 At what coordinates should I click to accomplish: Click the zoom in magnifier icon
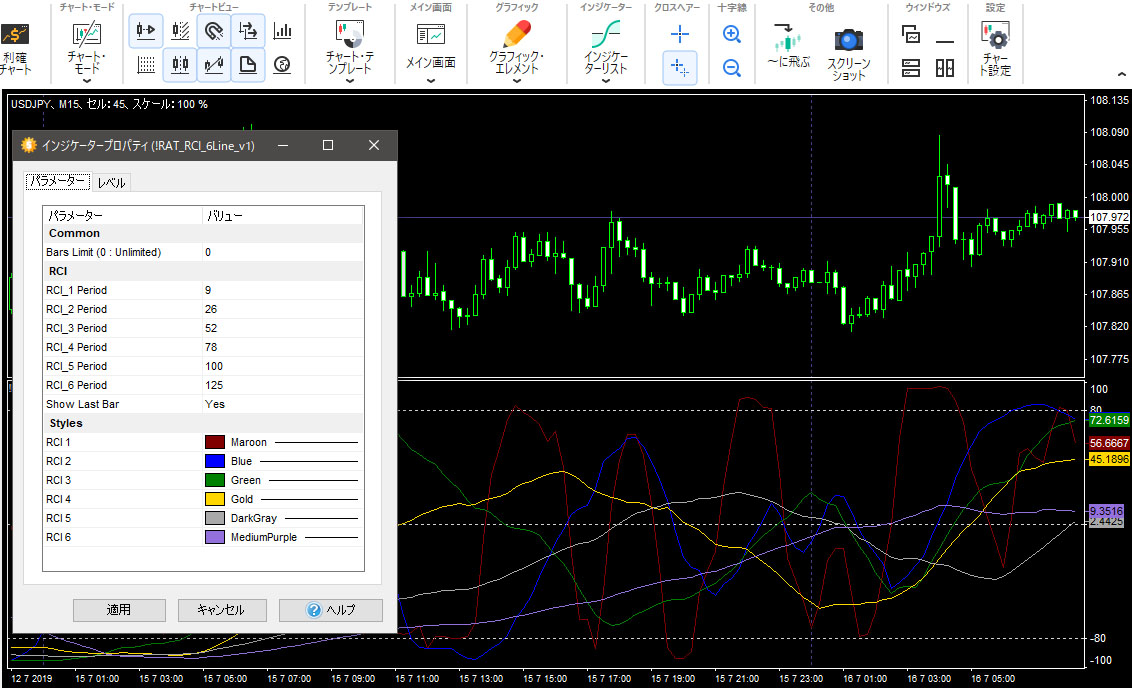click(731, 35)
